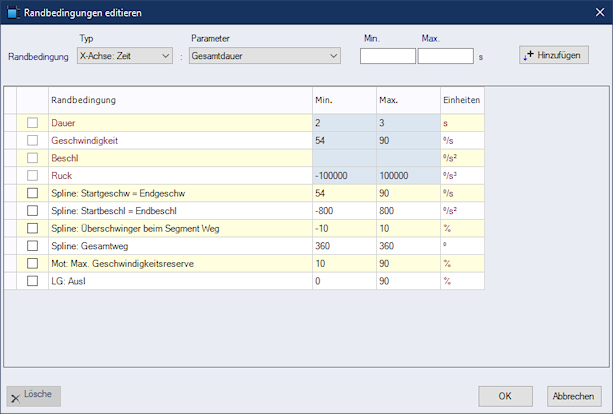This screenshot has width=613, height=414.
Task: Click the Randbedingung column header
Action: coord(179,100)
